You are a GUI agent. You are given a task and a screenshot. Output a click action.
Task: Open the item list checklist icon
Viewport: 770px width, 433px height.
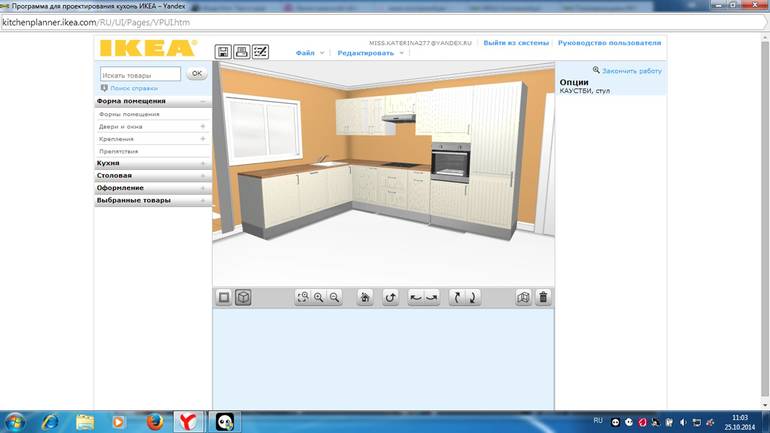pos(260,51)
